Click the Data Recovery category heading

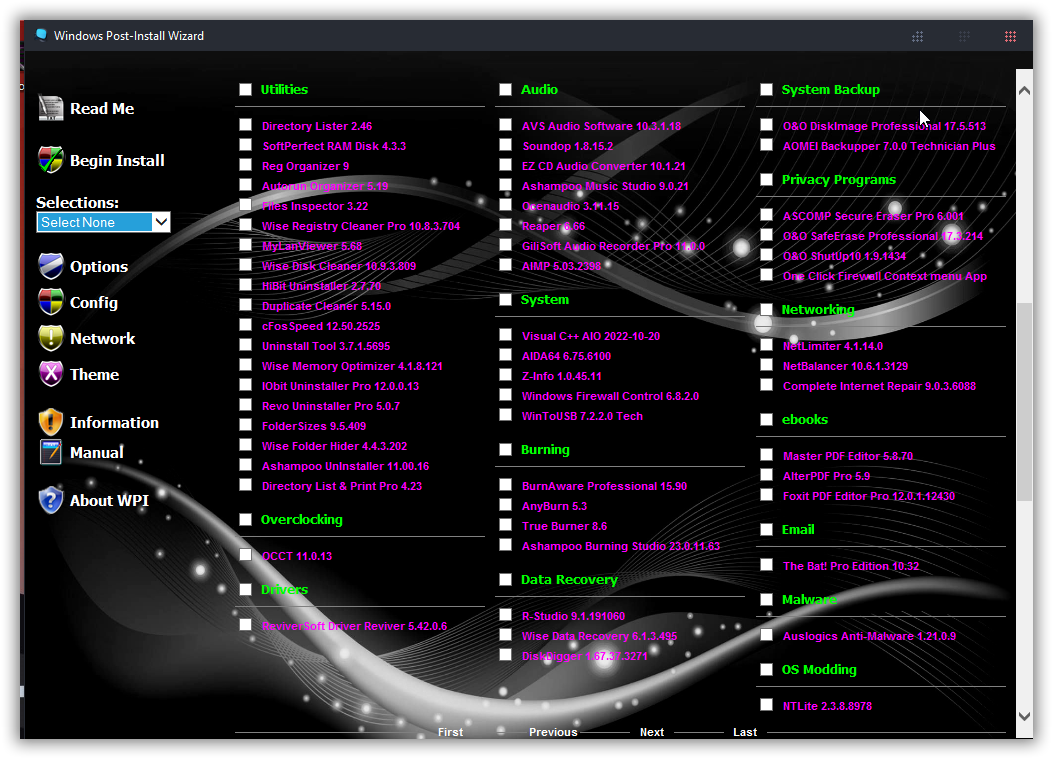[x=569, y=580]
